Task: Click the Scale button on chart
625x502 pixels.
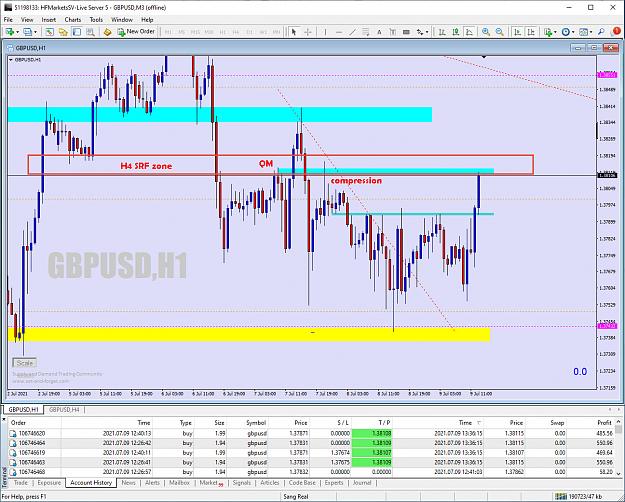Action: click(25, 363)
